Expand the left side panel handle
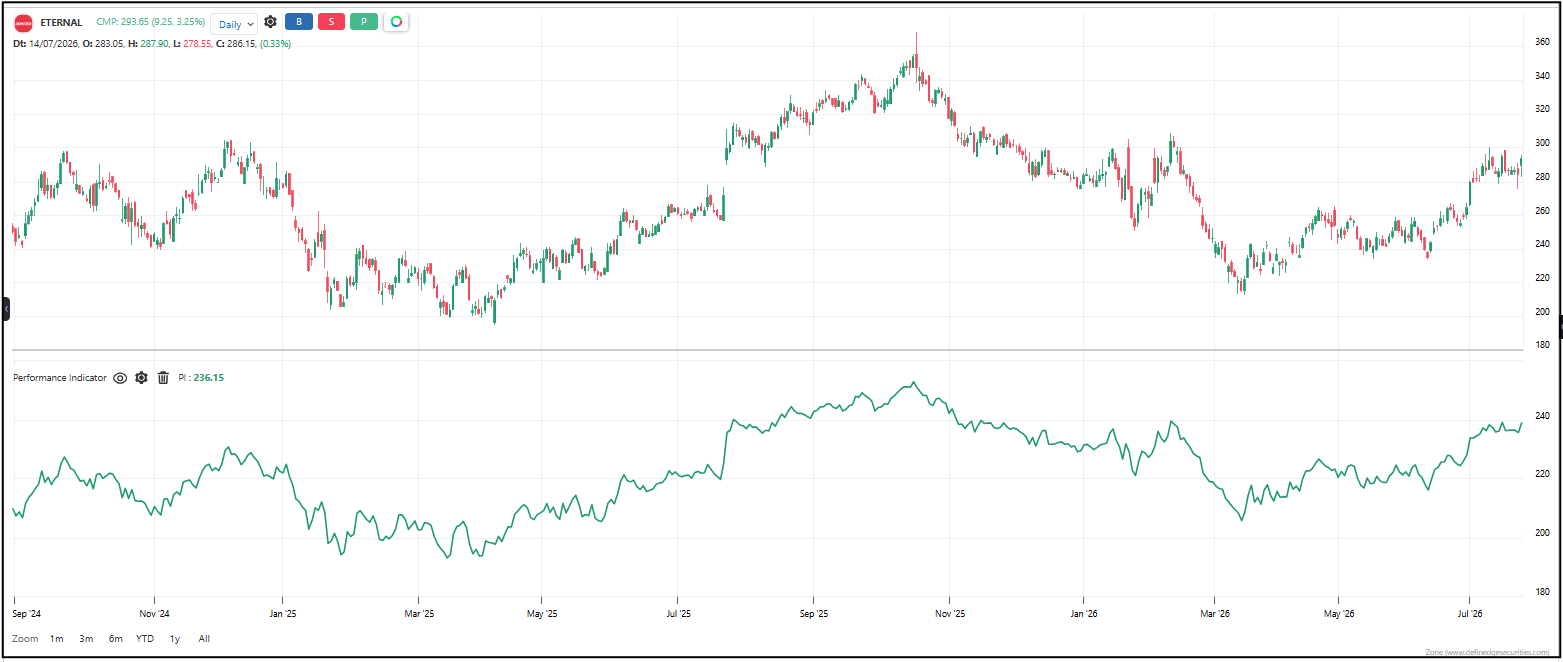The height and width of the screenshot is (662, 1563). pos(6,309)
